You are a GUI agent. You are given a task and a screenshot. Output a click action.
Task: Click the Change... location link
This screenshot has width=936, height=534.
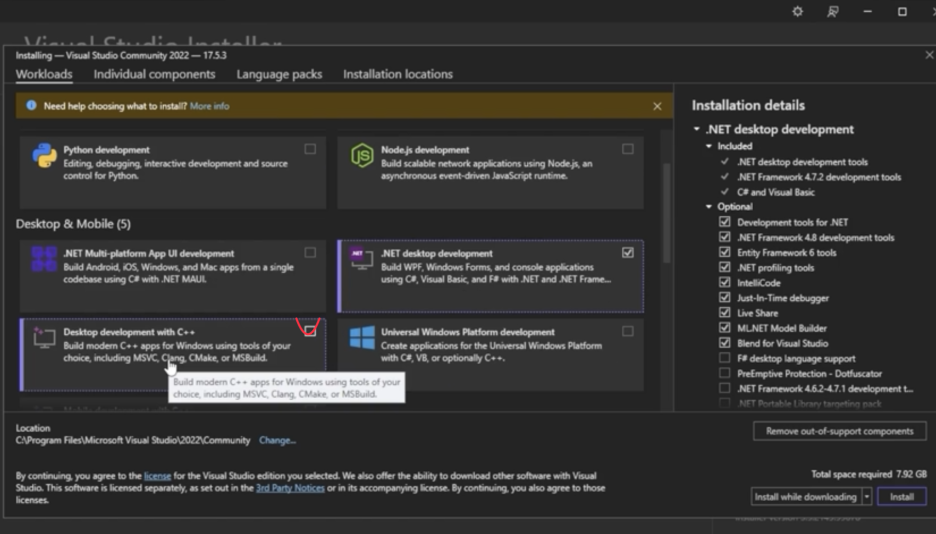(278, 440)
